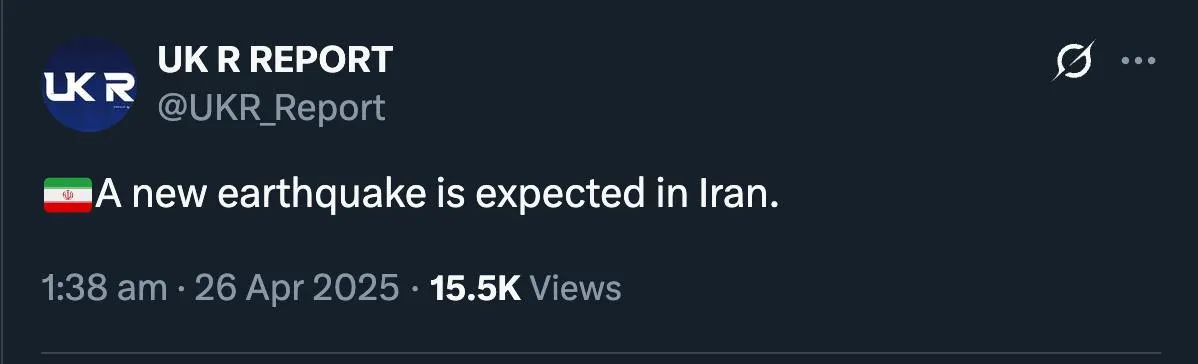This screenshot has height=364, width=1198.
Task: Visit the @UKR_Report handle link
Action: 271,108
